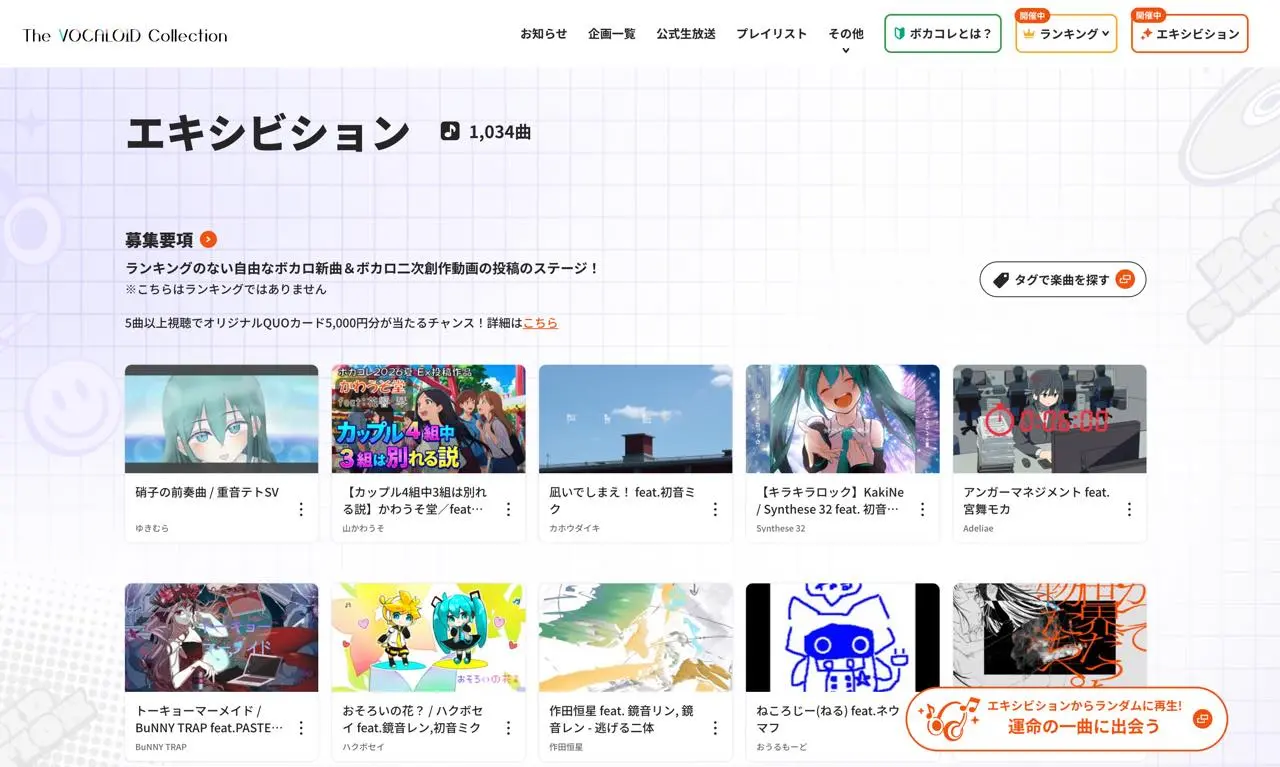Open 募集要項 orange arrow icon
The width and height of the screenshot is (1280, 767).
click(208, 239)
